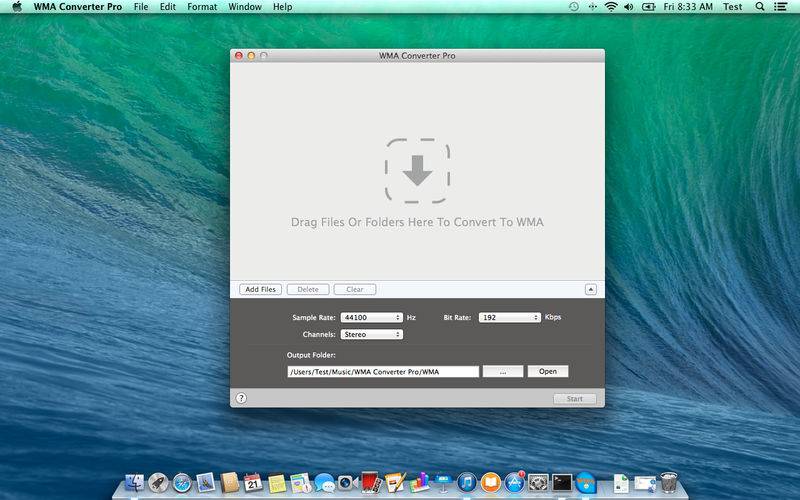Click the browse "..." button

(503, 371)
